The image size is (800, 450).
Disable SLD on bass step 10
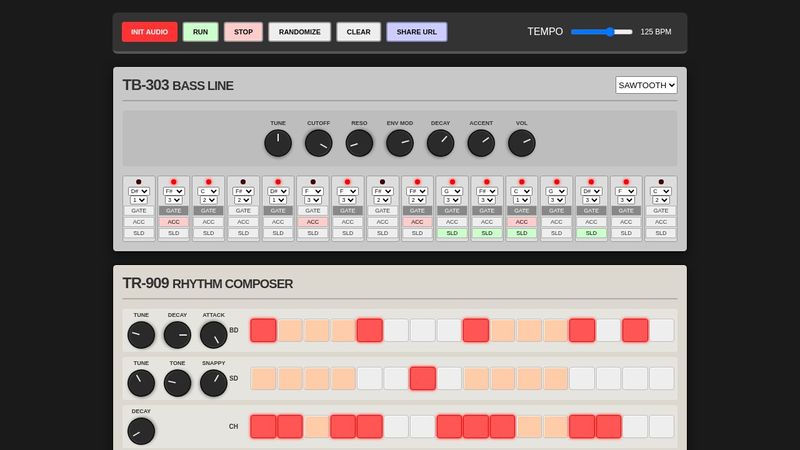click(x=452, y=233)
